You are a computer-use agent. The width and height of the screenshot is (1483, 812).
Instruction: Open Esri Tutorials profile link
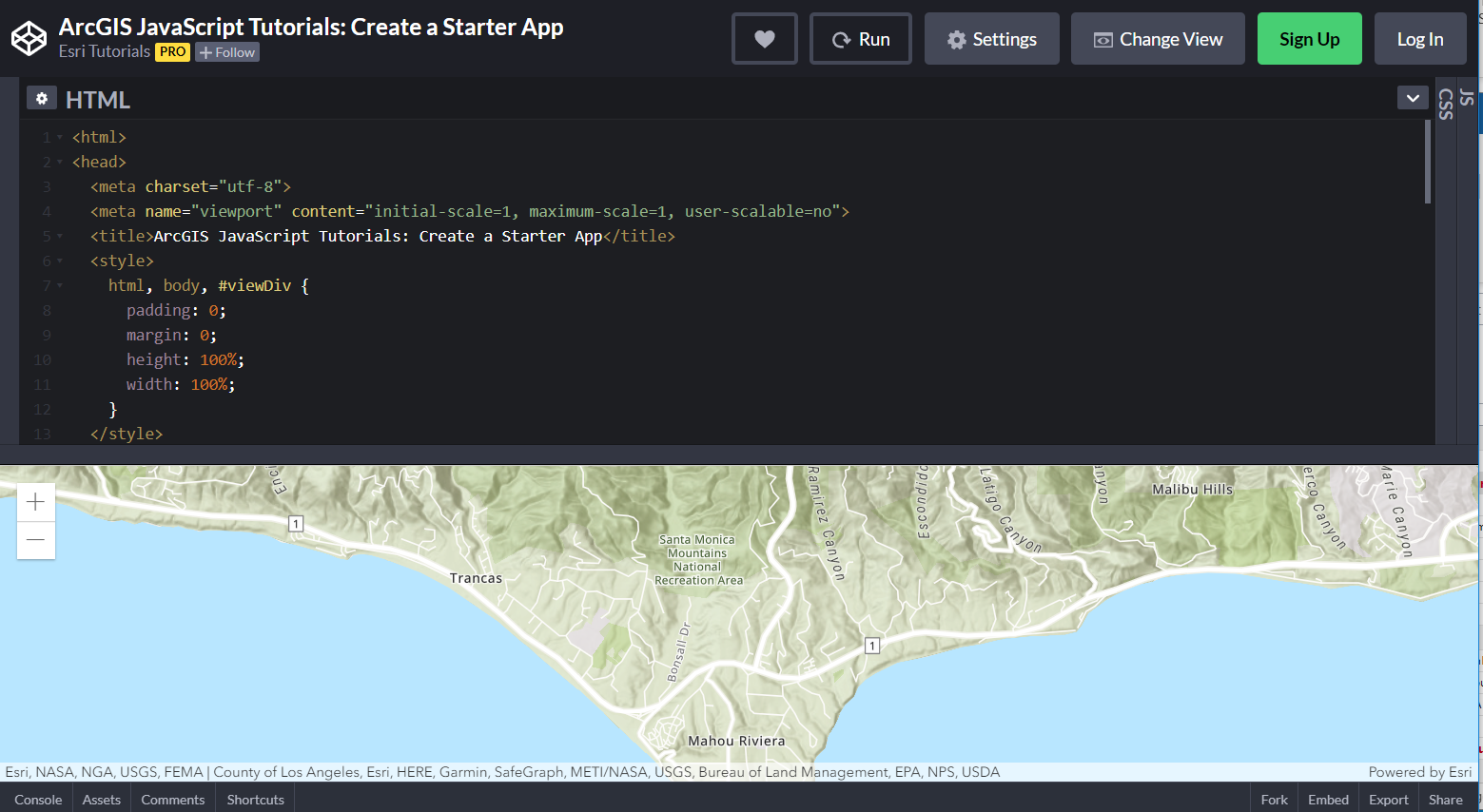105,51
